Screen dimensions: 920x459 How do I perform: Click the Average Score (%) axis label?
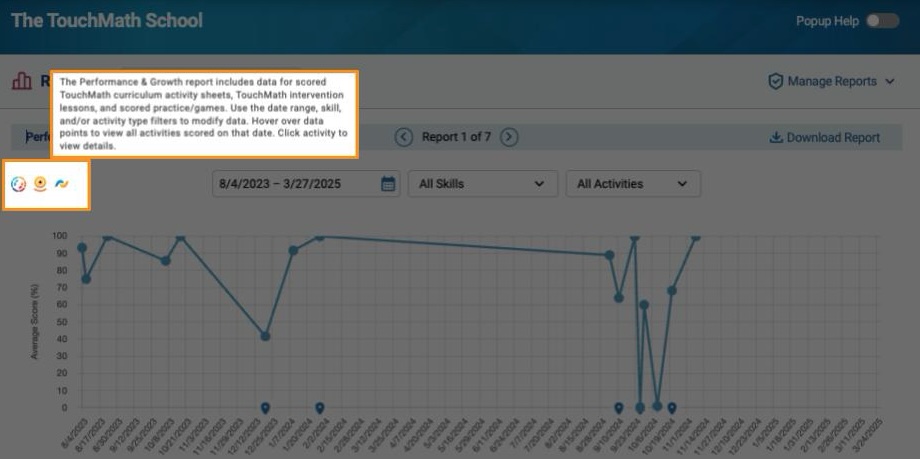[35, 322]
